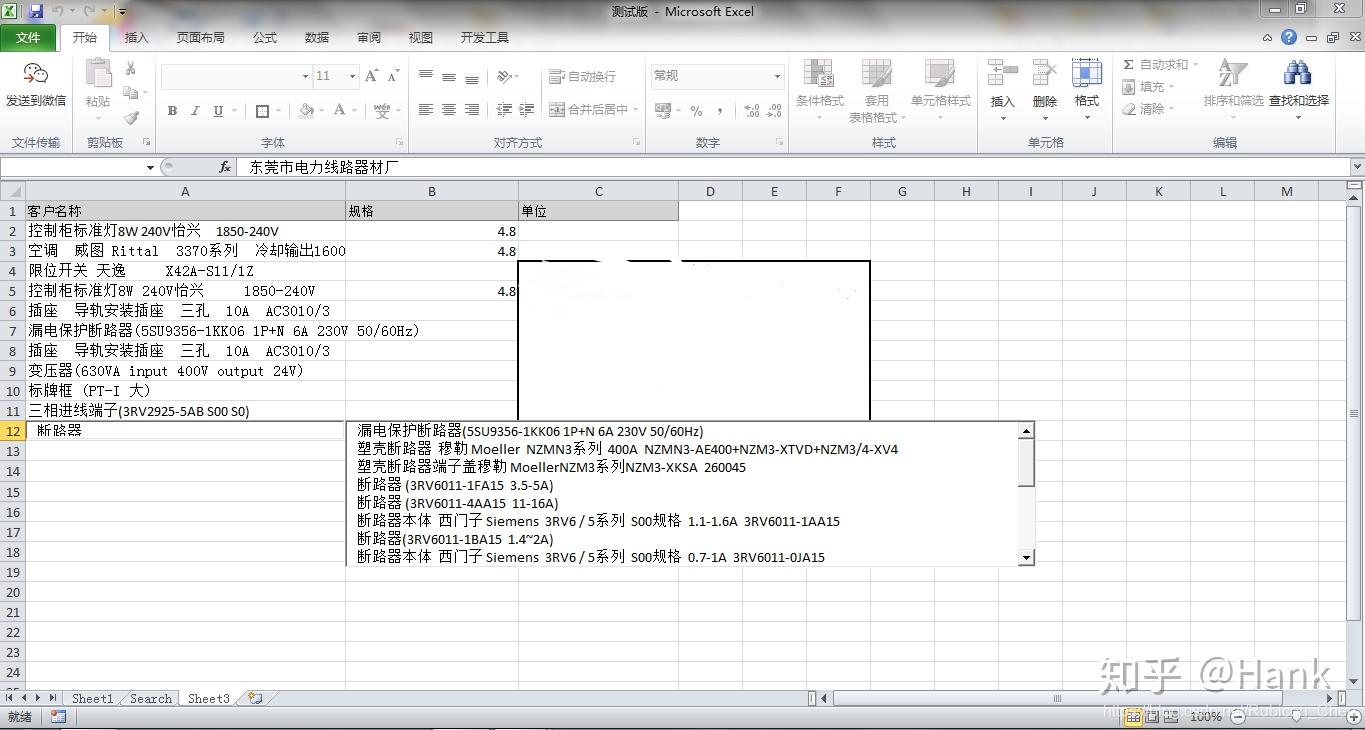This screenshot has width=1365, height=730.
Task: Open the font dialog launcher
Action: coord(400,142)
